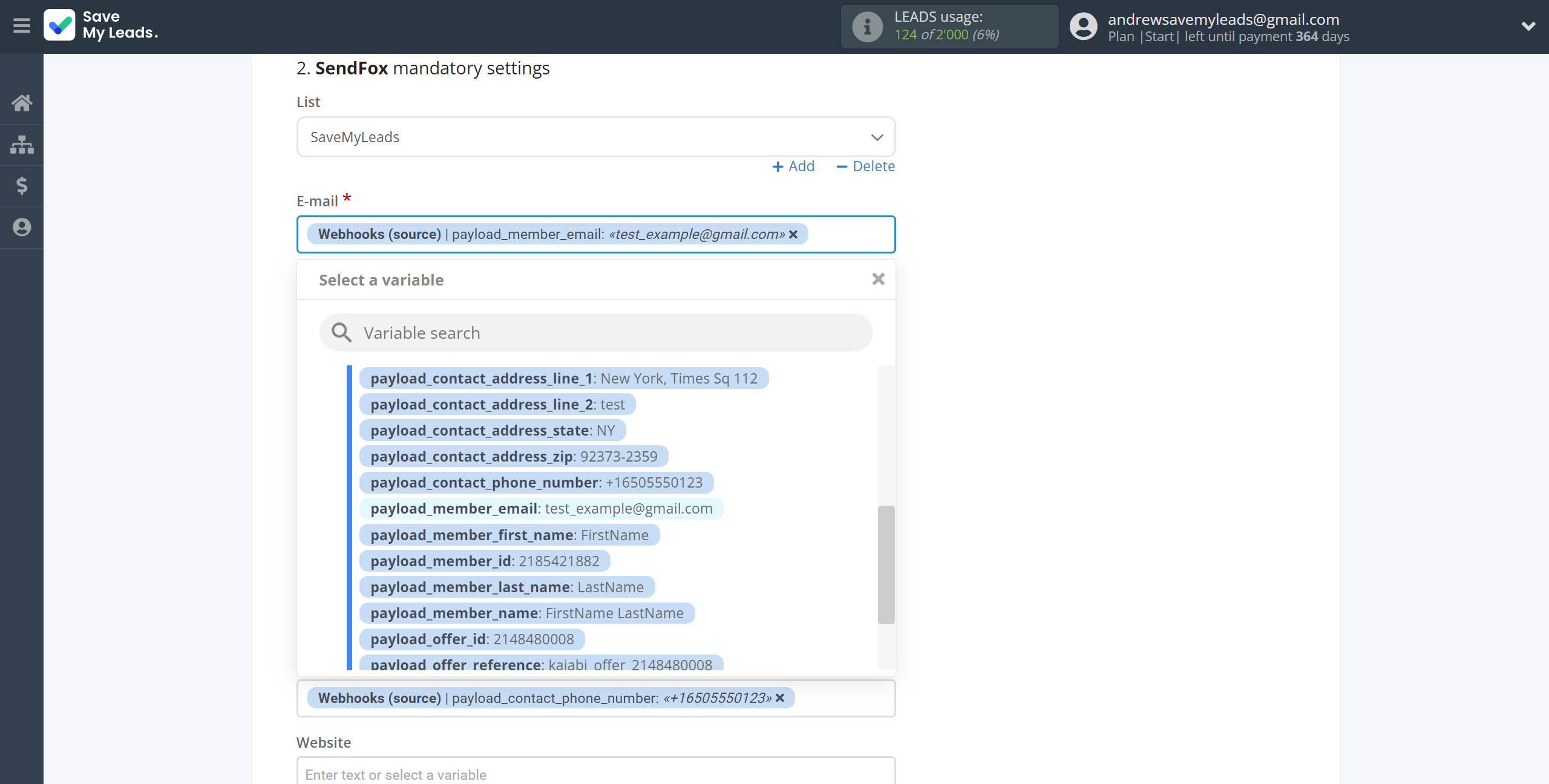Select payload_contact_address_line_2 variable
Image resolution: width=1549 pixels, height=784 pixels.
point(497,405)
